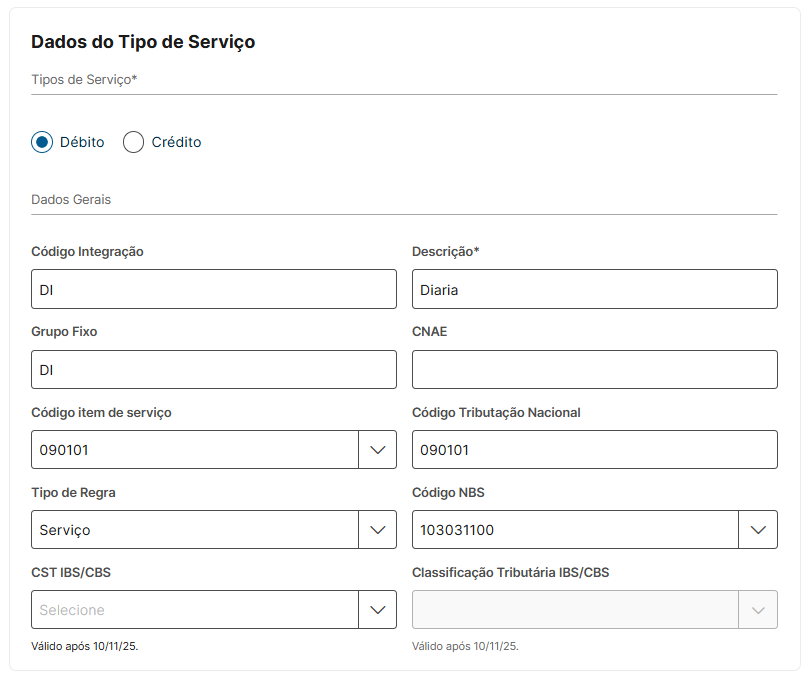The image size is (804, 673).
Task: Select the Crédito radio button
Action: [133, 142]
